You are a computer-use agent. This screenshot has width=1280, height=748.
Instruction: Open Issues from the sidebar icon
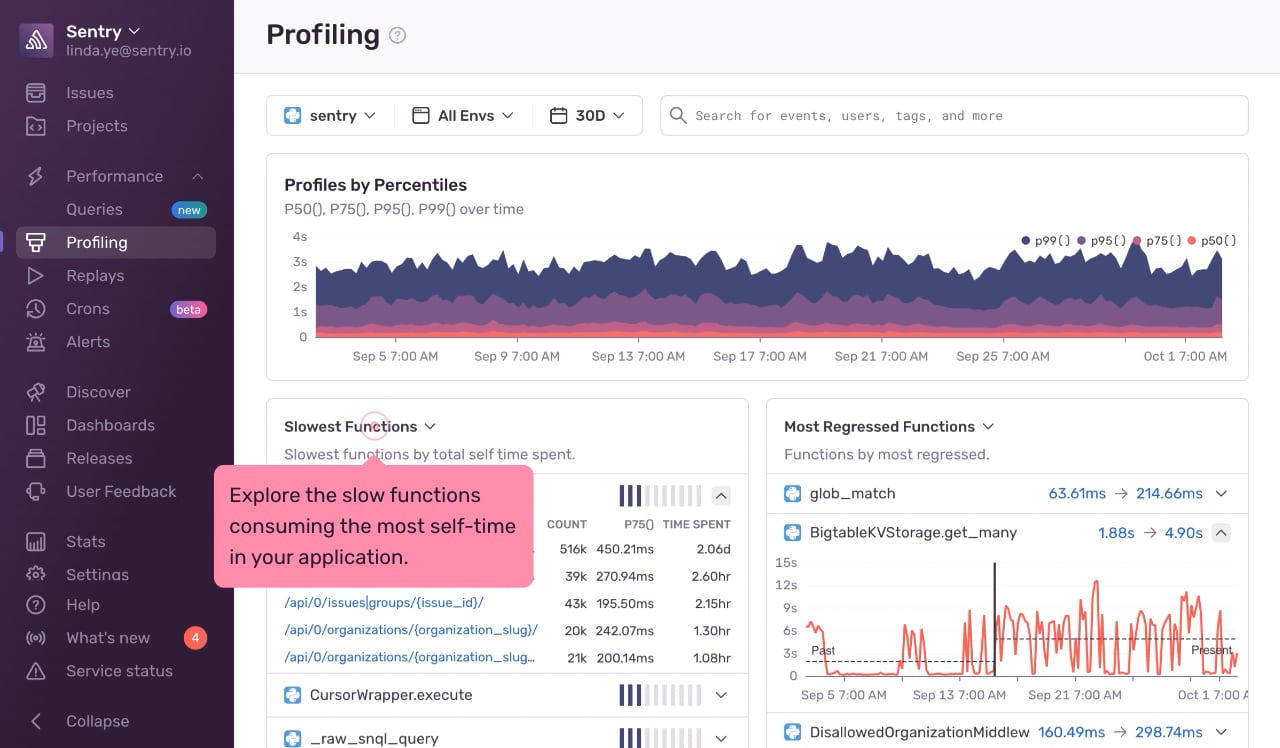(x=36, y=93)
